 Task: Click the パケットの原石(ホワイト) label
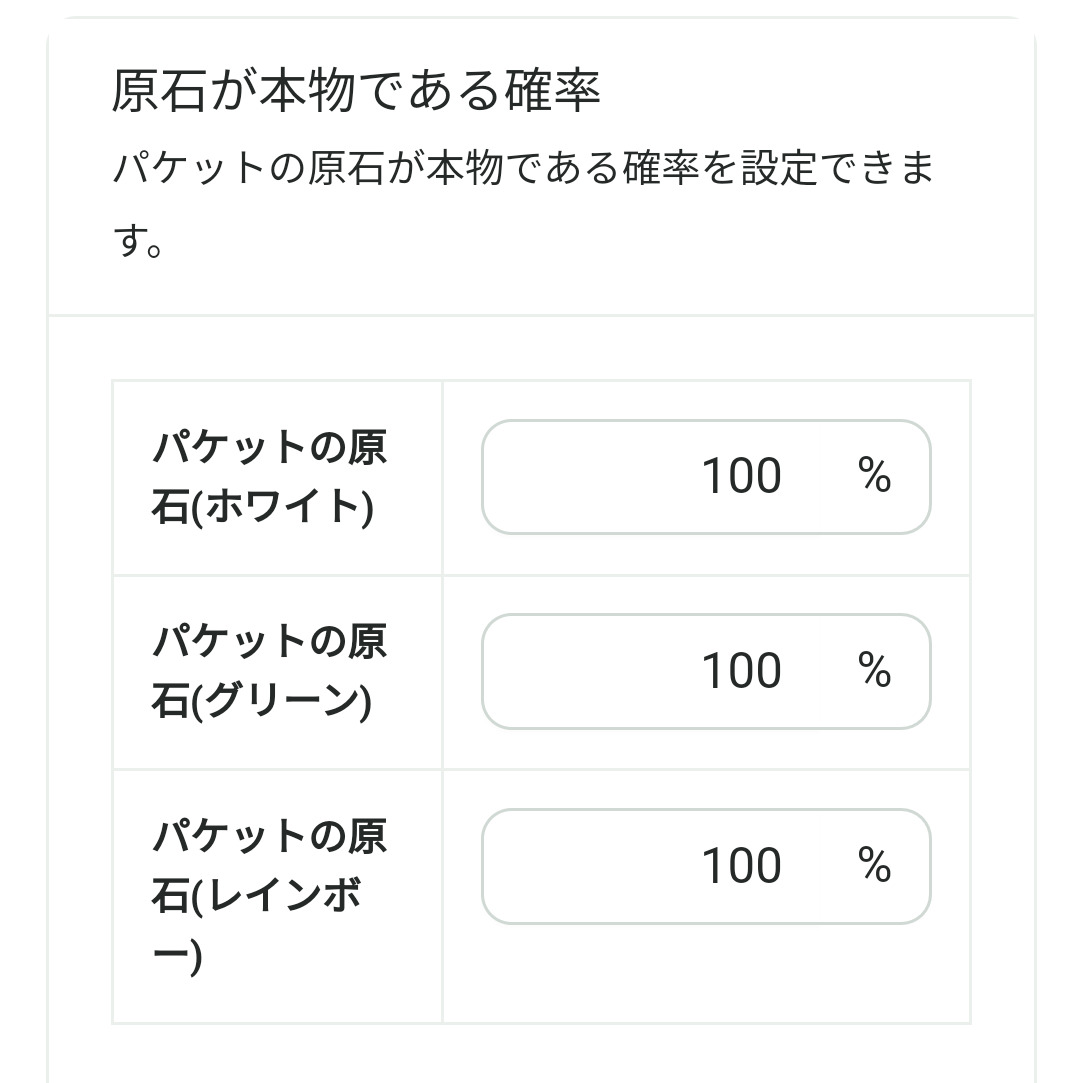(269, 477)
